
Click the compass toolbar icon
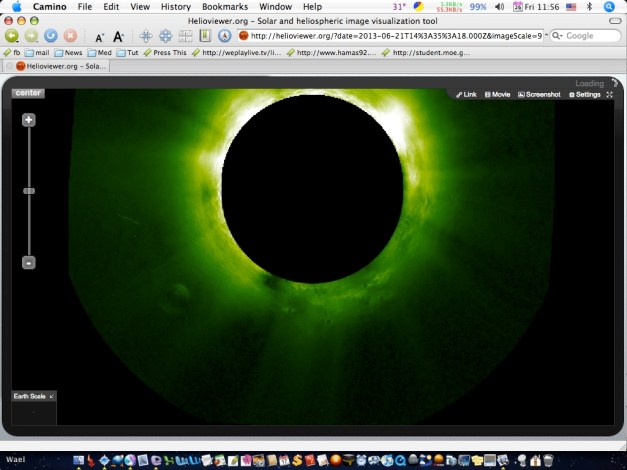point(225,36)
